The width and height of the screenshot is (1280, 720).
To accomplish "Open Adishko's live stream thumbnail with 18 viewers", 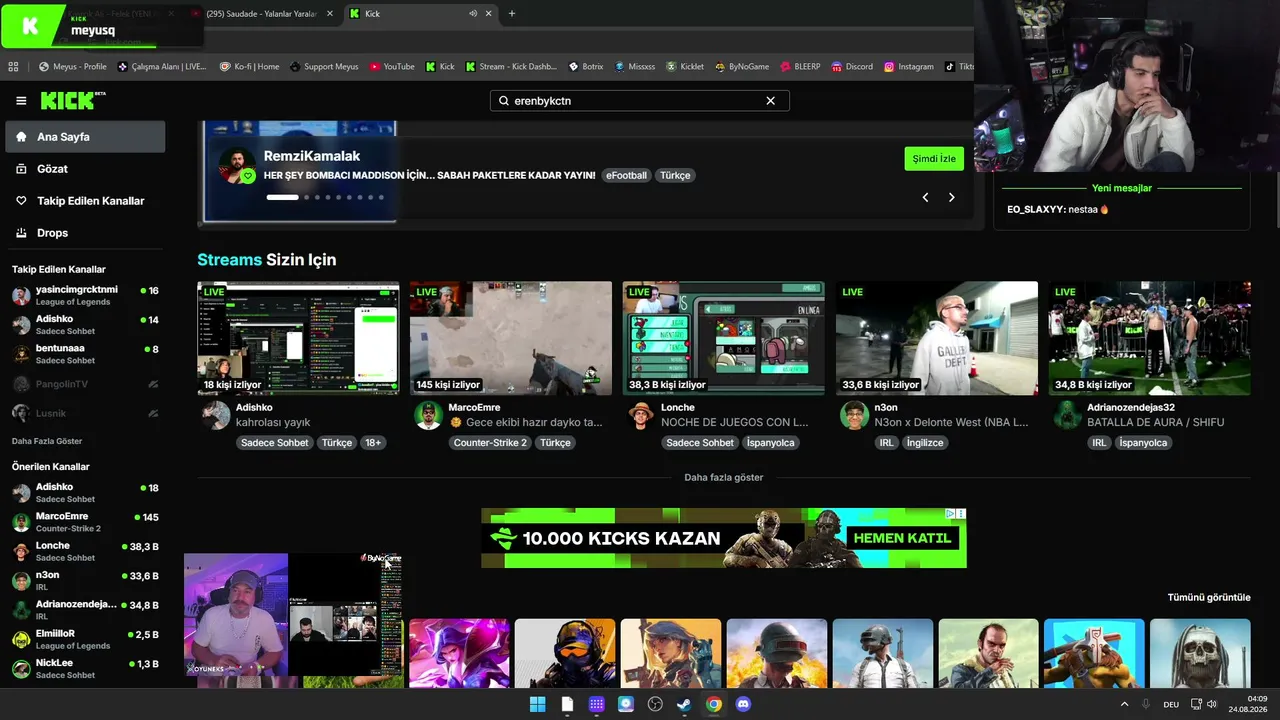I will [x=298, y=338].
